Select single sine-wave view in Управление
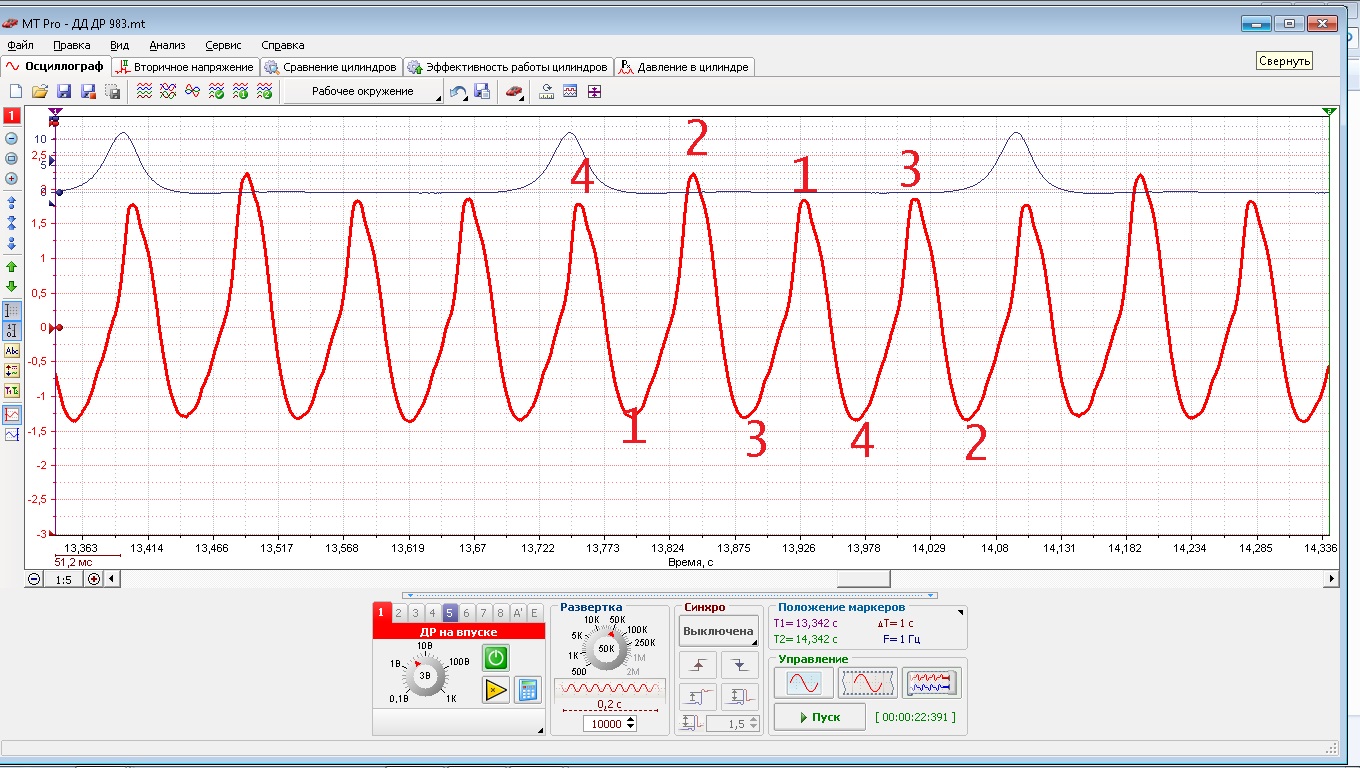The height and width of the screenshot is (768, 1360). coord(803,683)
